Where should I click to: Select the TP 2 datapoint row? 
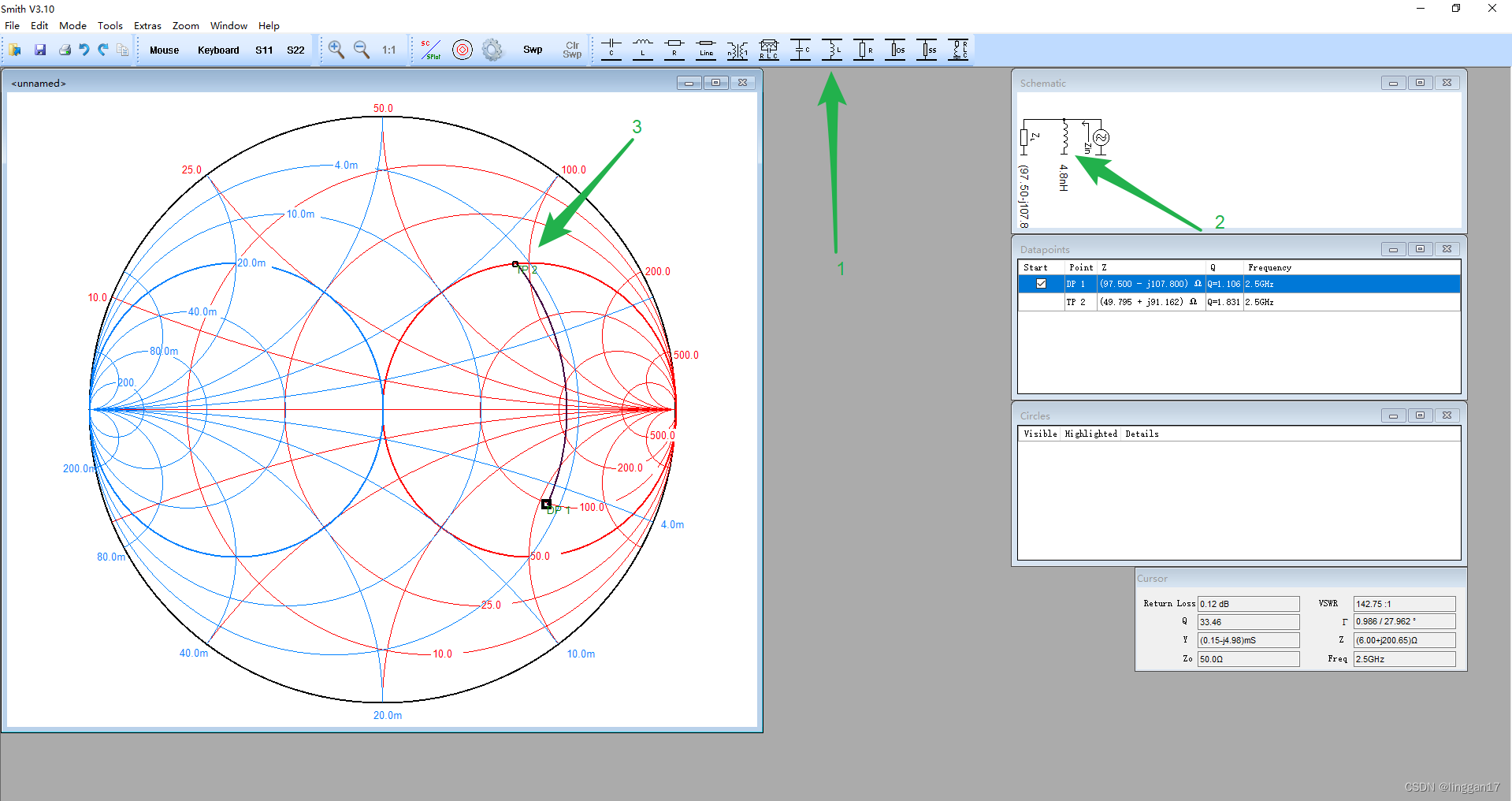(x=1239, y=302)
